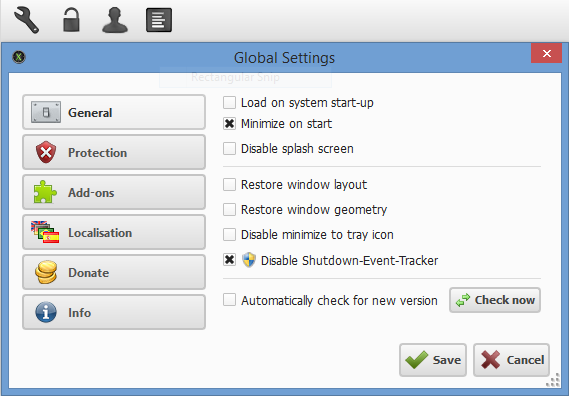Tick Disable splash screen checkbox
Screen dimensions: 569x396
(x=229, y=148)
